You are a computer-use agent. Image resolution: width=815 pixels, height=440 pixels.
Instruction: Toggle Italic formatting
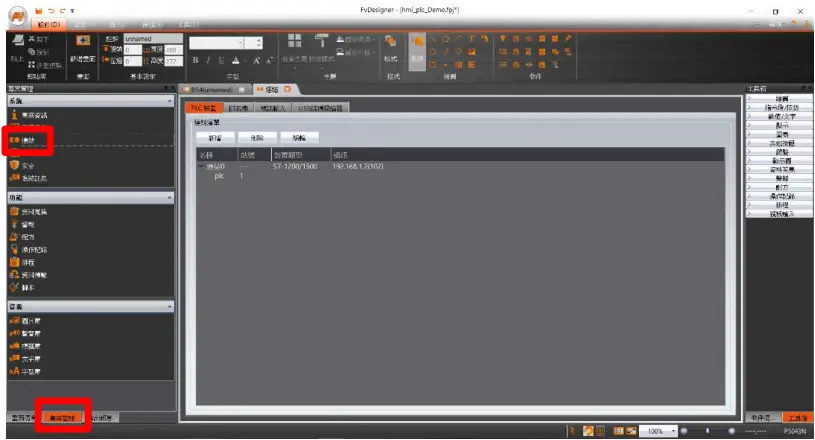[x=208, y=60]
